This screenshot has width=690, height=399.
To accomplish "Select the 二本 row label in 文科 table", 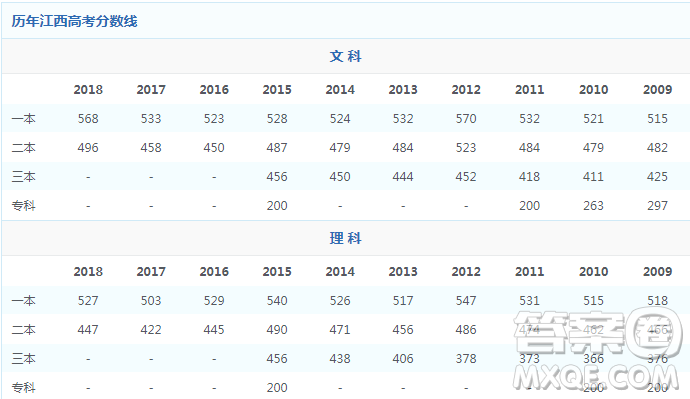I will (x=23, y=147).
